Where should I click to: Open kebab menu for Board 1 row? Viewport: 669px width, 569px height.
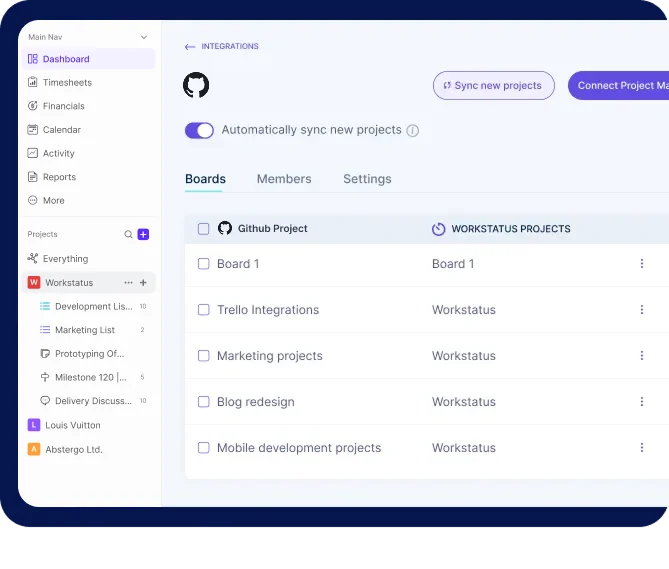point(642,264)
